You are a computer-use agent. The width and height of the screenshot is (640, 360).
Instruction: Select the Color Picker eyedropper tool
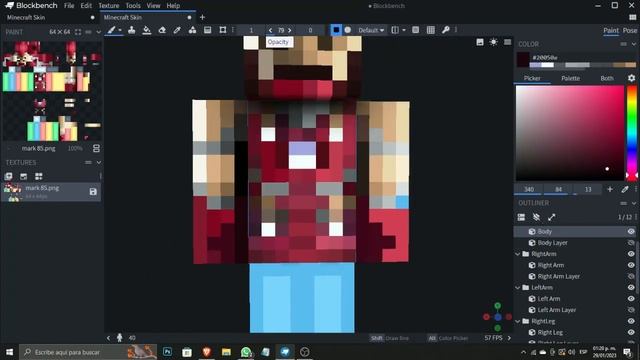pyautogui.click(x=177, y=30)
